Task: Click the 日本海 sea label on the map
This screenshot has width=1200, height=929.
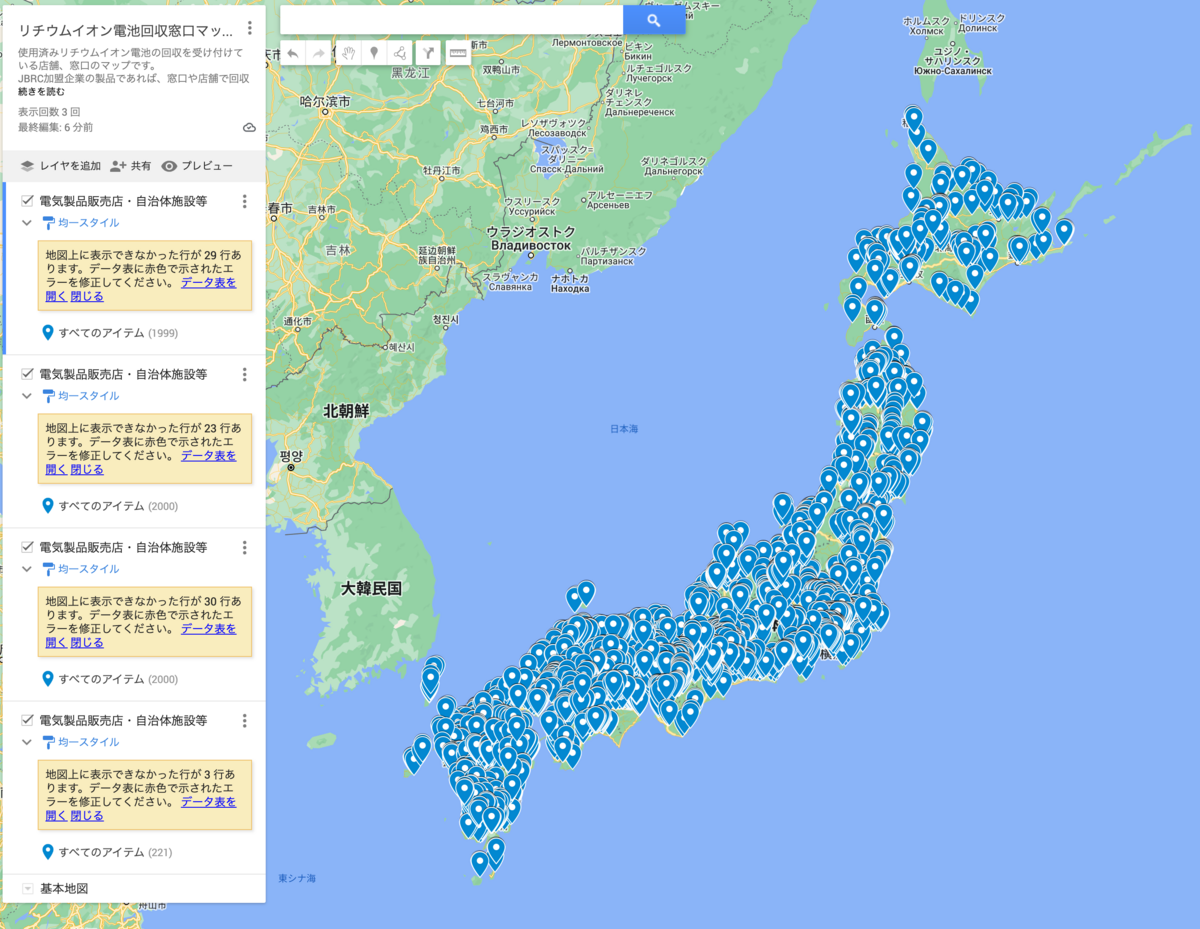Action: pyautogui.click(x=624, y=429)
